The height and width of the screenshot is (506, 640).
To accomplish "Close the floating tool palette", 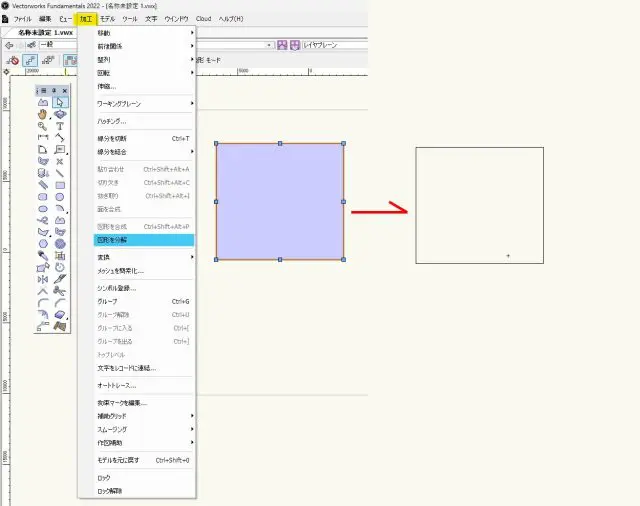I will click(63, 90).
